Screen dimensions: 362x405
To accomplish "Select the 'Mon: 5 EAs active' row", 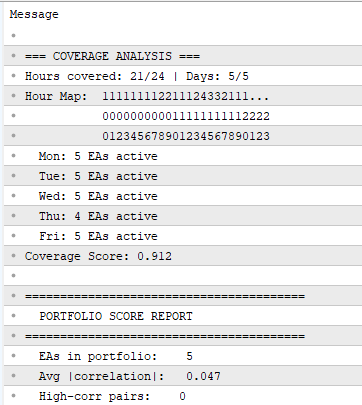I will 183,156.
